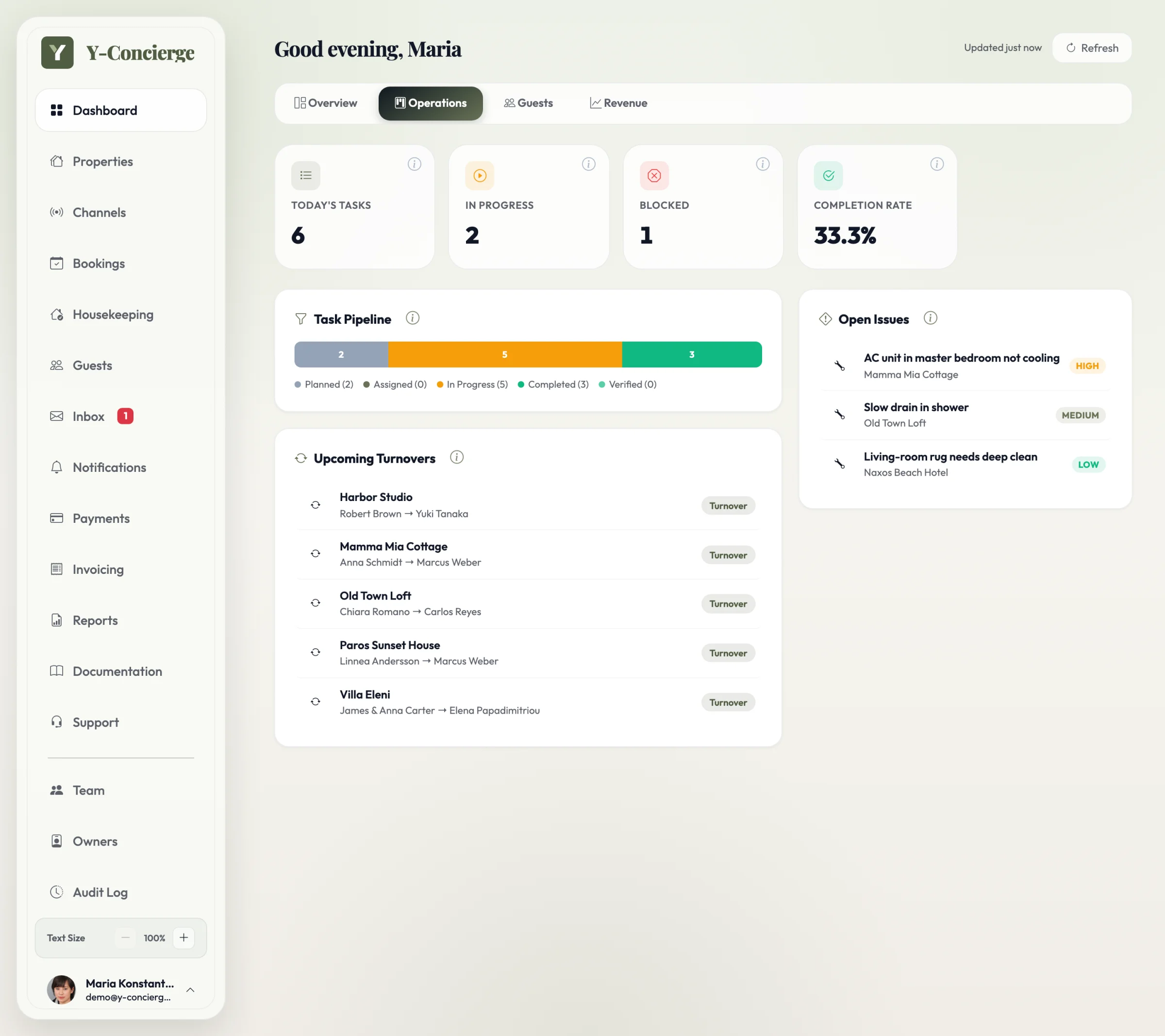Click info icon beside Task Pipeline
This screenshot has height=1036, width=1165.
click(x=413, y=318)
